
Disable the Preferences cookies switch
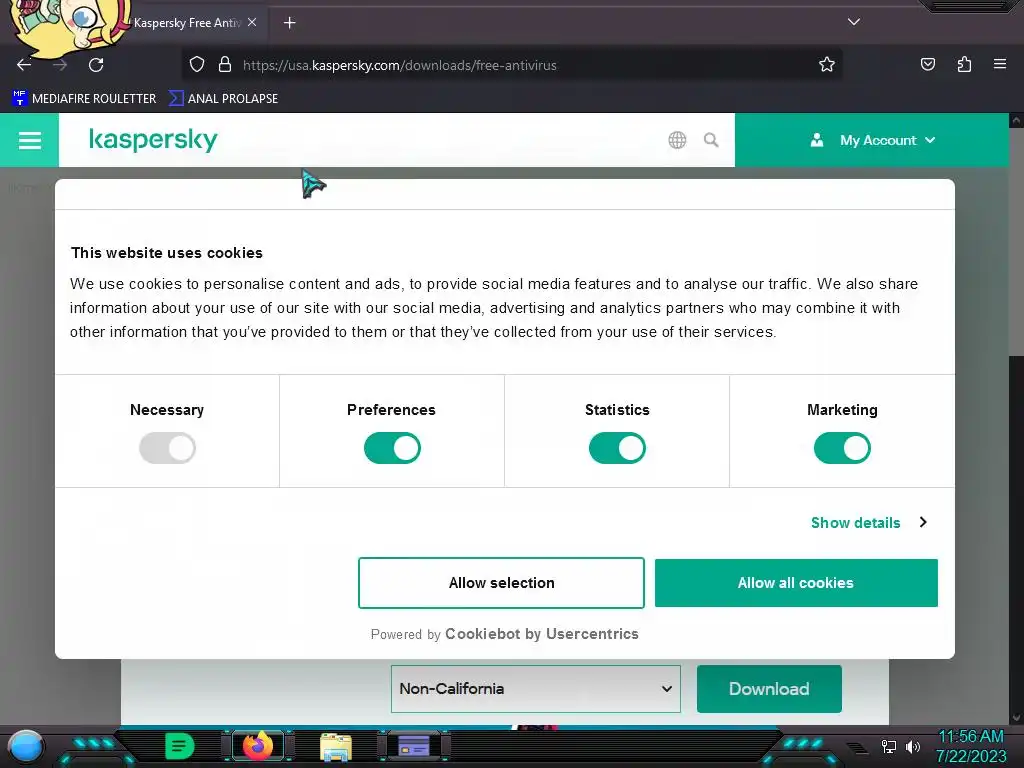pos(392,448)
